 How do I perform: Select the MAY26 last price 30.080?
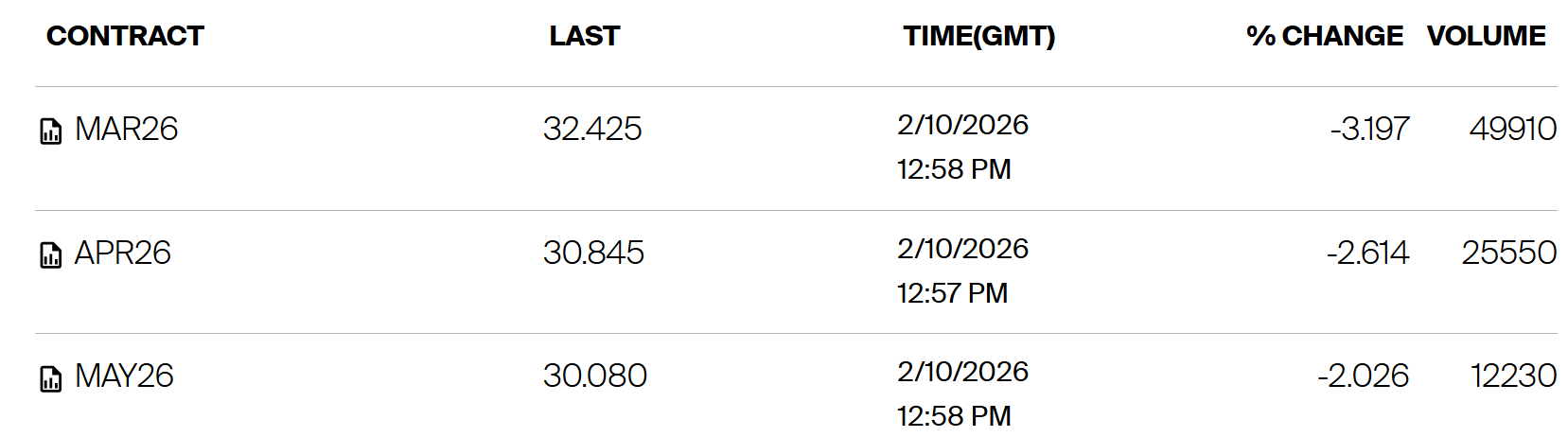coord(594,376)
